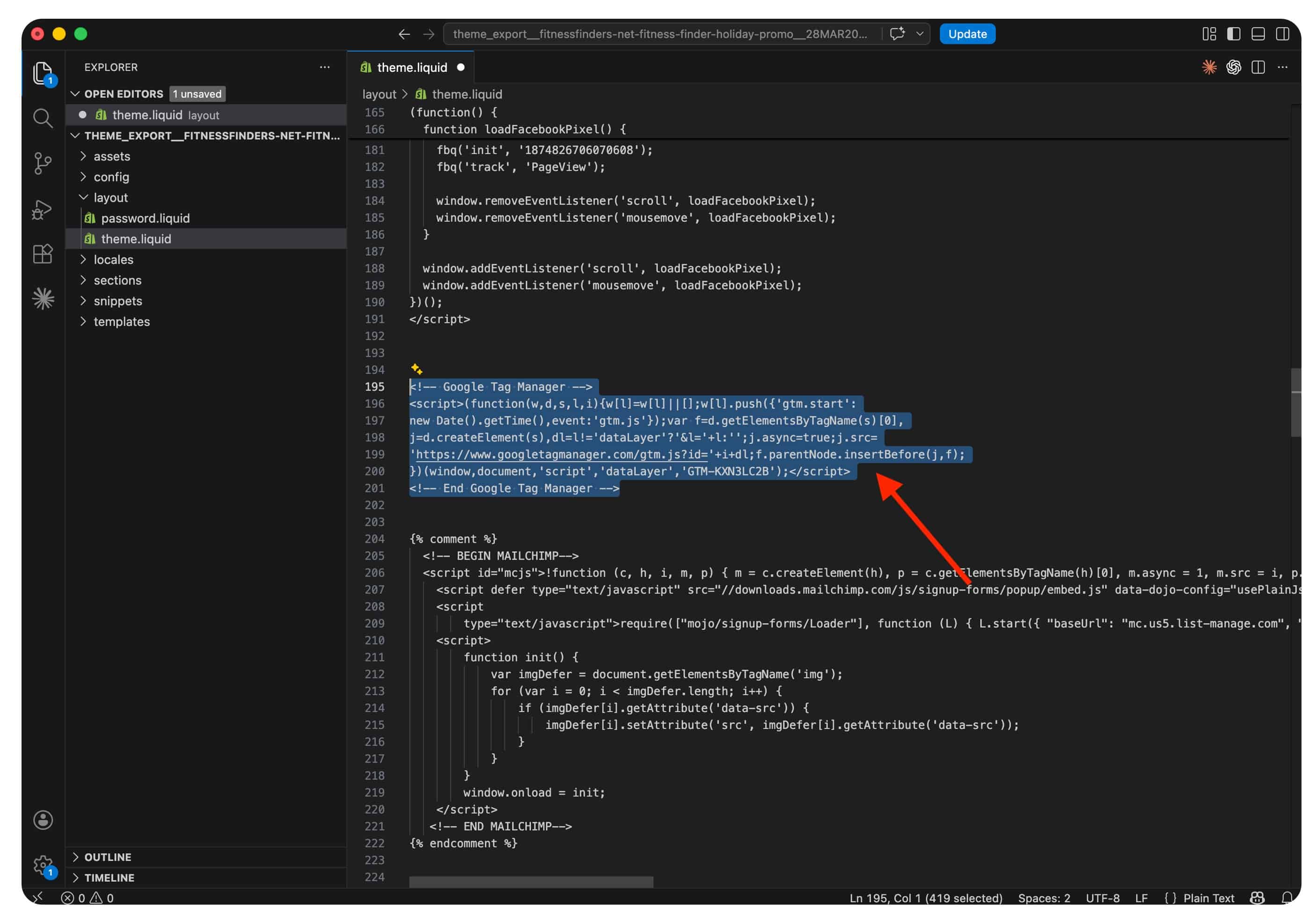
Task: Click the Accounts icon in activity bar
Action: pos(43,819)
